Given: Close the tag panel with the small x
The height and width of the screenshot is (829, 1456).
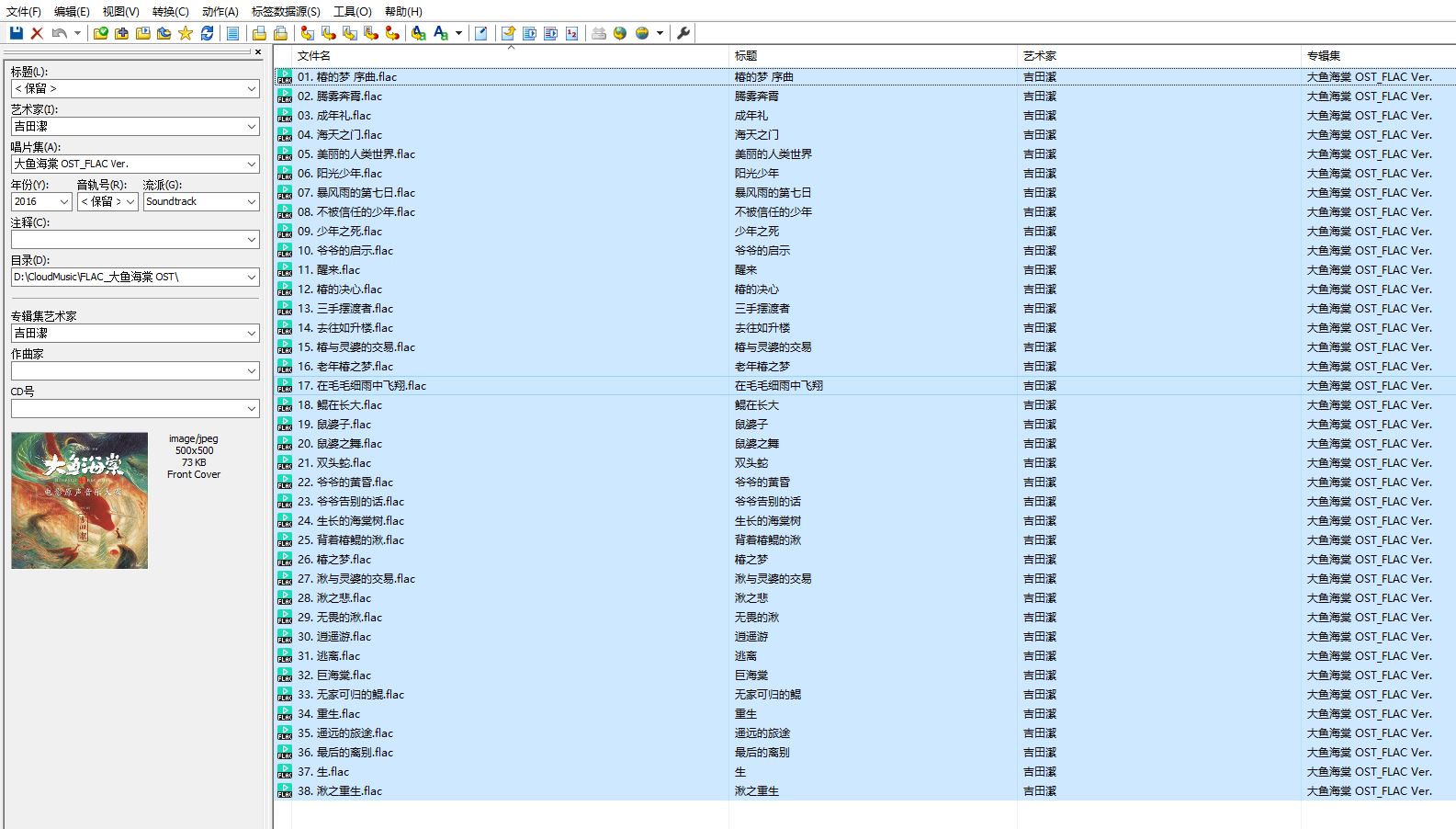Looking at the screenshot, I should coord(258,52).
